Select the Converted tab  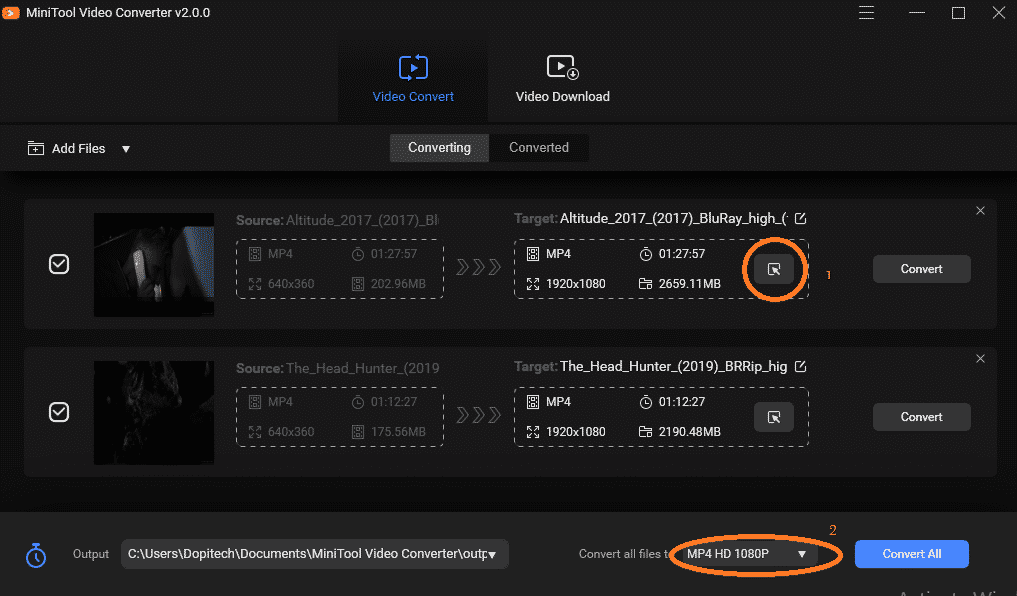click(538, 147)
